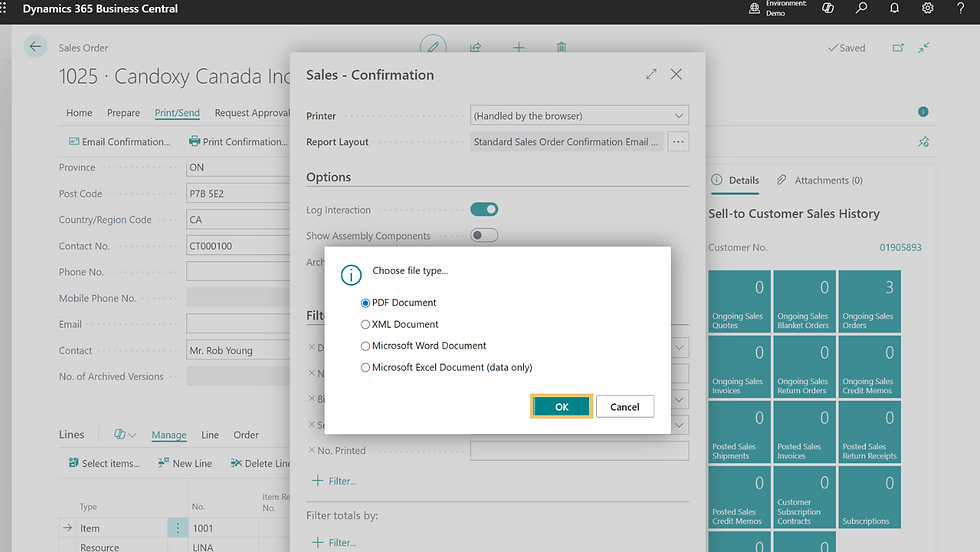
Task: Expand the Sales - Confirmation dialog
Action: pyautogui.click(x=651, y=74)
